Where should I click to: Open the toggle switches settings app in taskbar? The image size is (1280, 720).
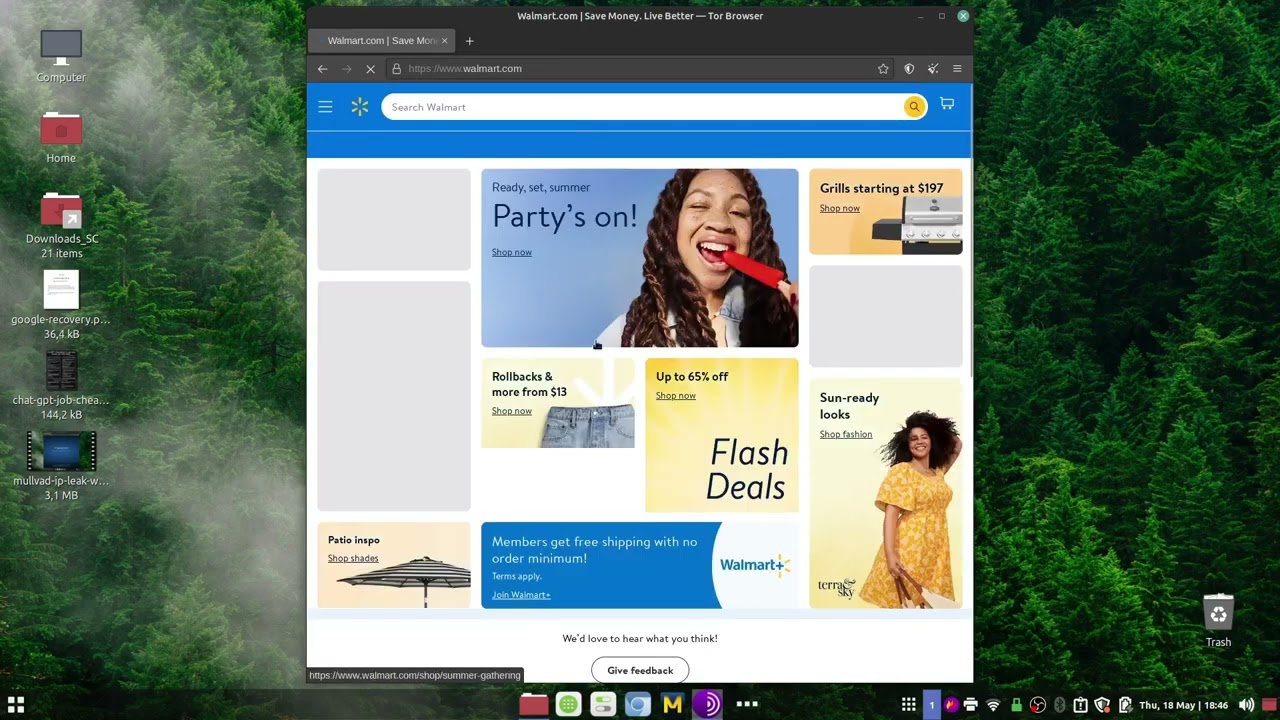[603, 705]
